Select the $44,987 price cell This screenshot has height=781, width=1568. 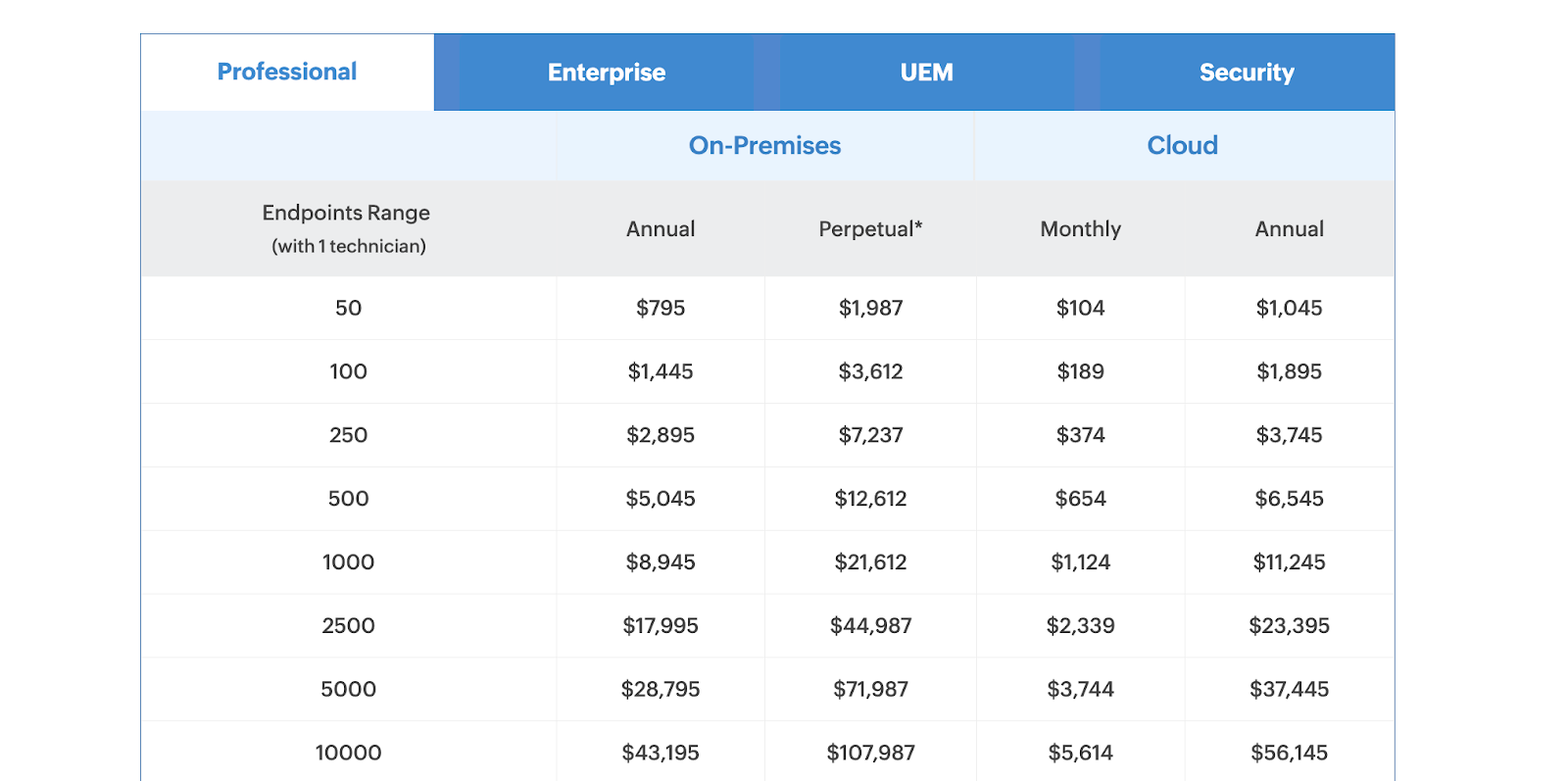coord(870,625)
